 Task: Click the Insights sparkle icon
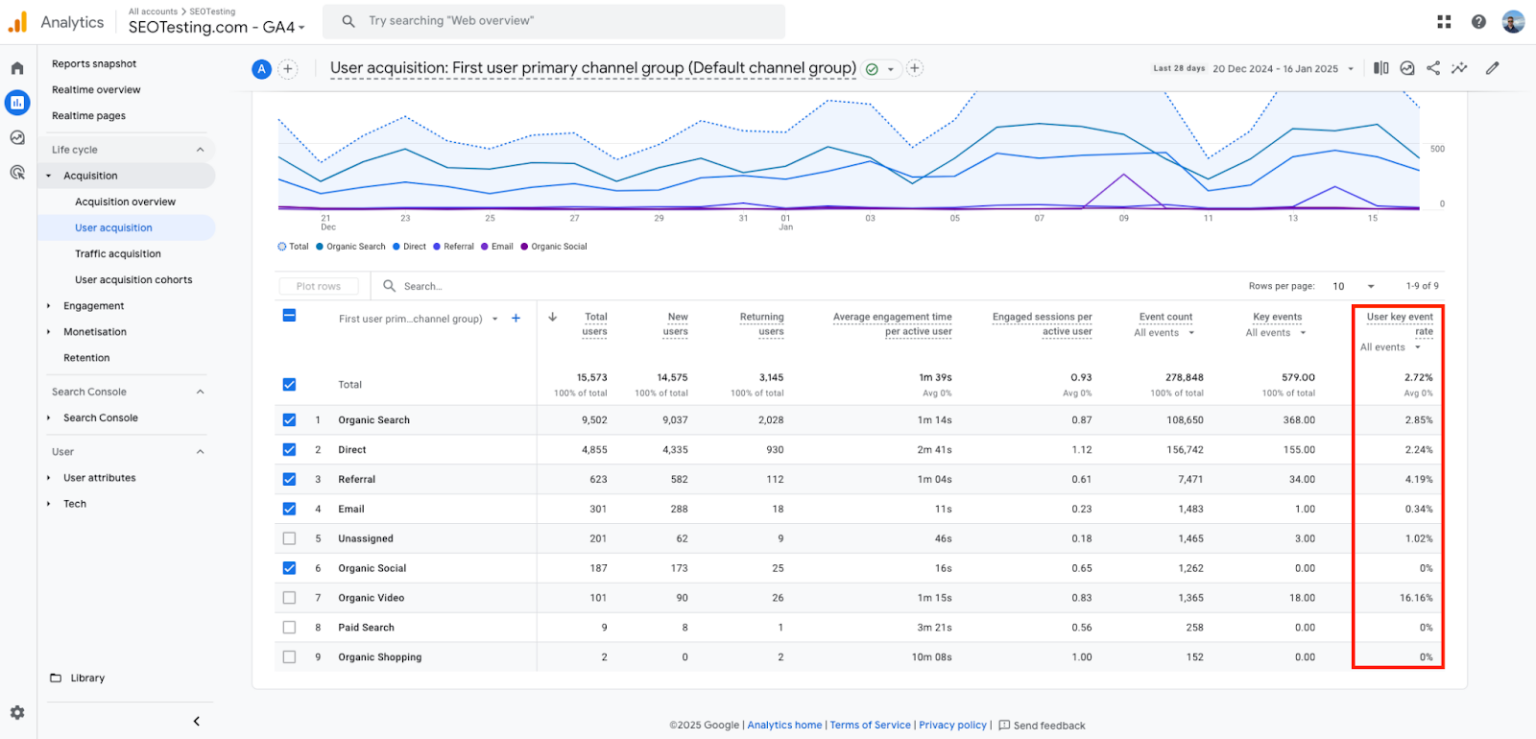pos(1459,68)
